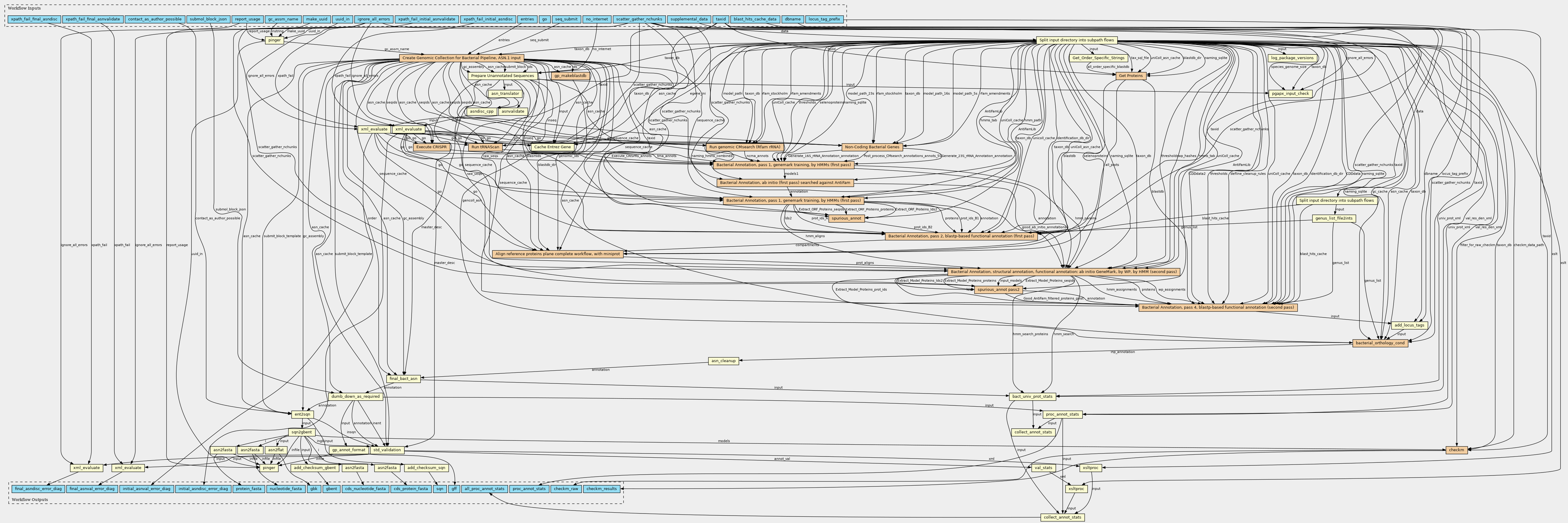Click the Prepare Unannotated Sequences step
Viewport: 1568px width, 523px height.
[x=502, y=75]
